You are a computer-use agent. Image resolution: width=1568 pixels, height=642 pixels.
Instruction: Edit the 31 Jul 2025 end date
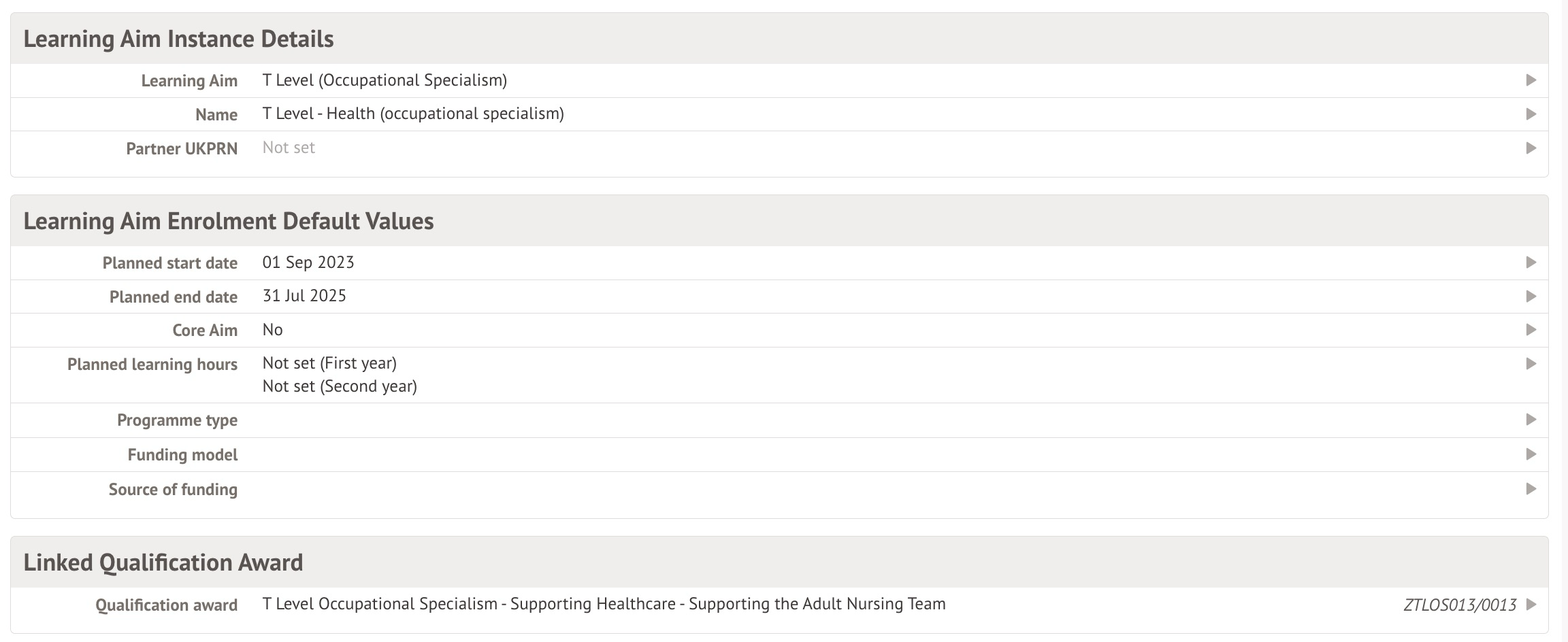tap(304, 296)
